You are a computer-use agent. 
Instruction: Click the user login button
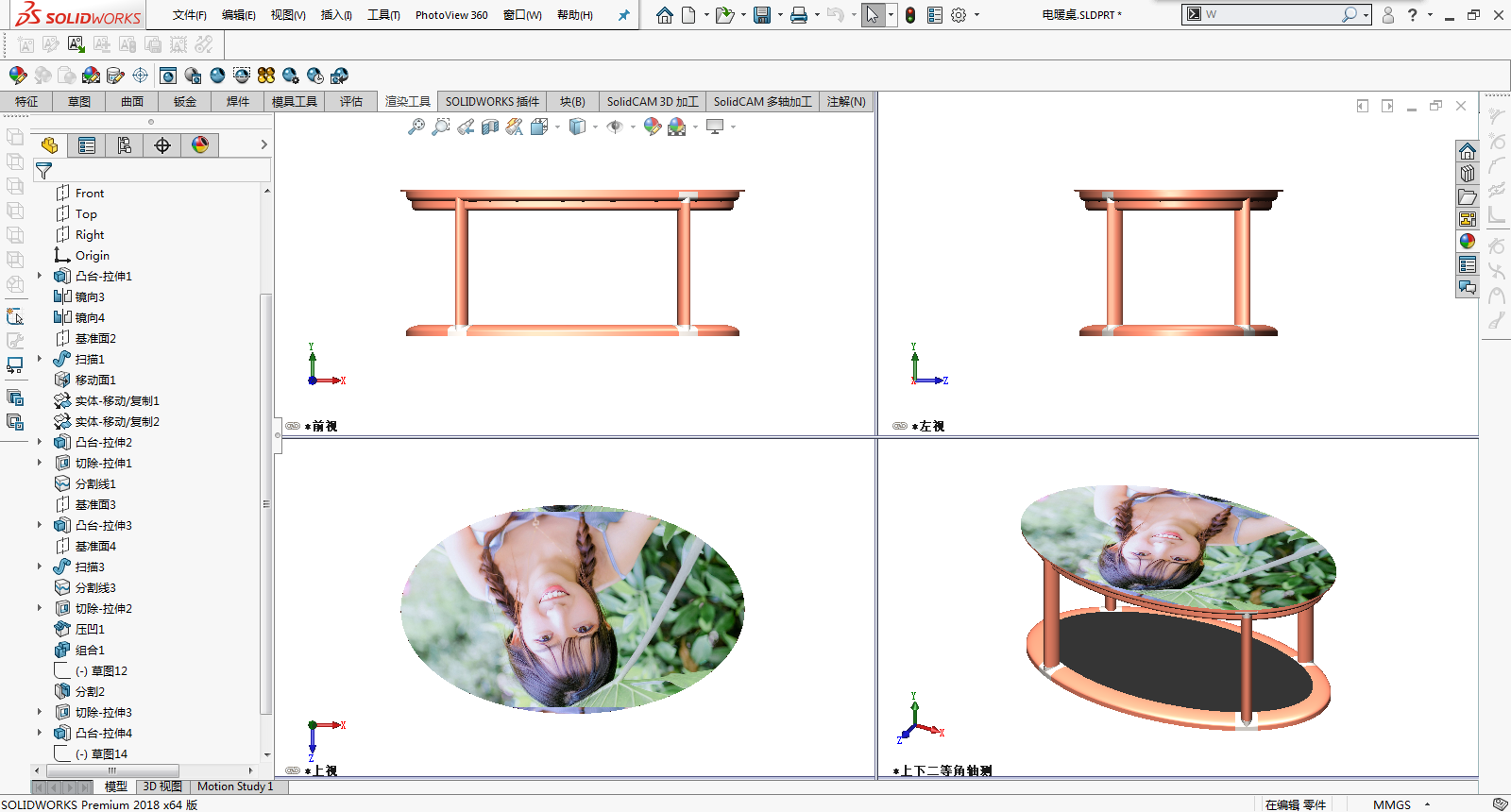click(x=1387, y=15)
